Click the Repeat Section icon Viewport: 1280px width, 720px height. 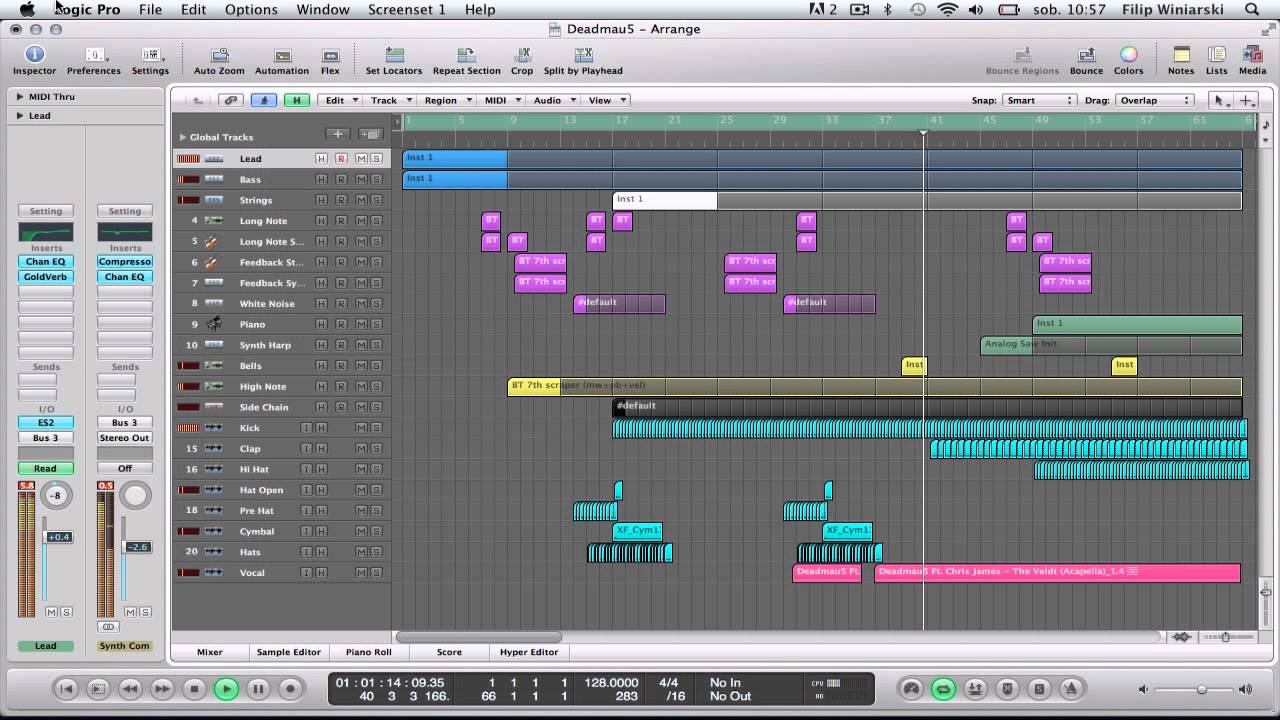pos(466,55)
